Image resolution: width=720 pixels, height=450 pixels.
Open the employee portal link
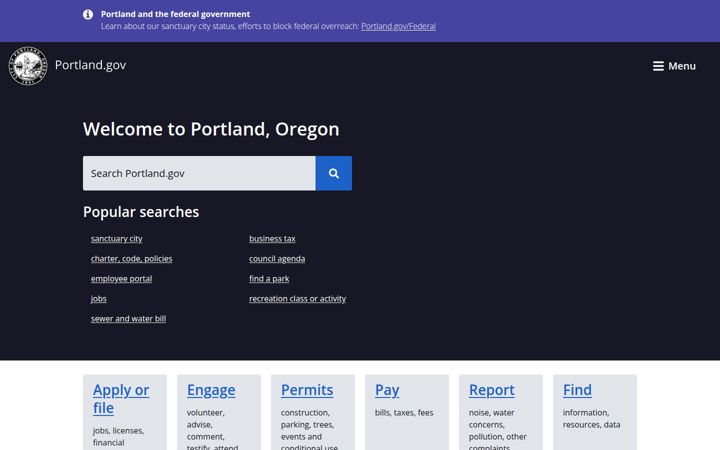(x=121, y=279)
